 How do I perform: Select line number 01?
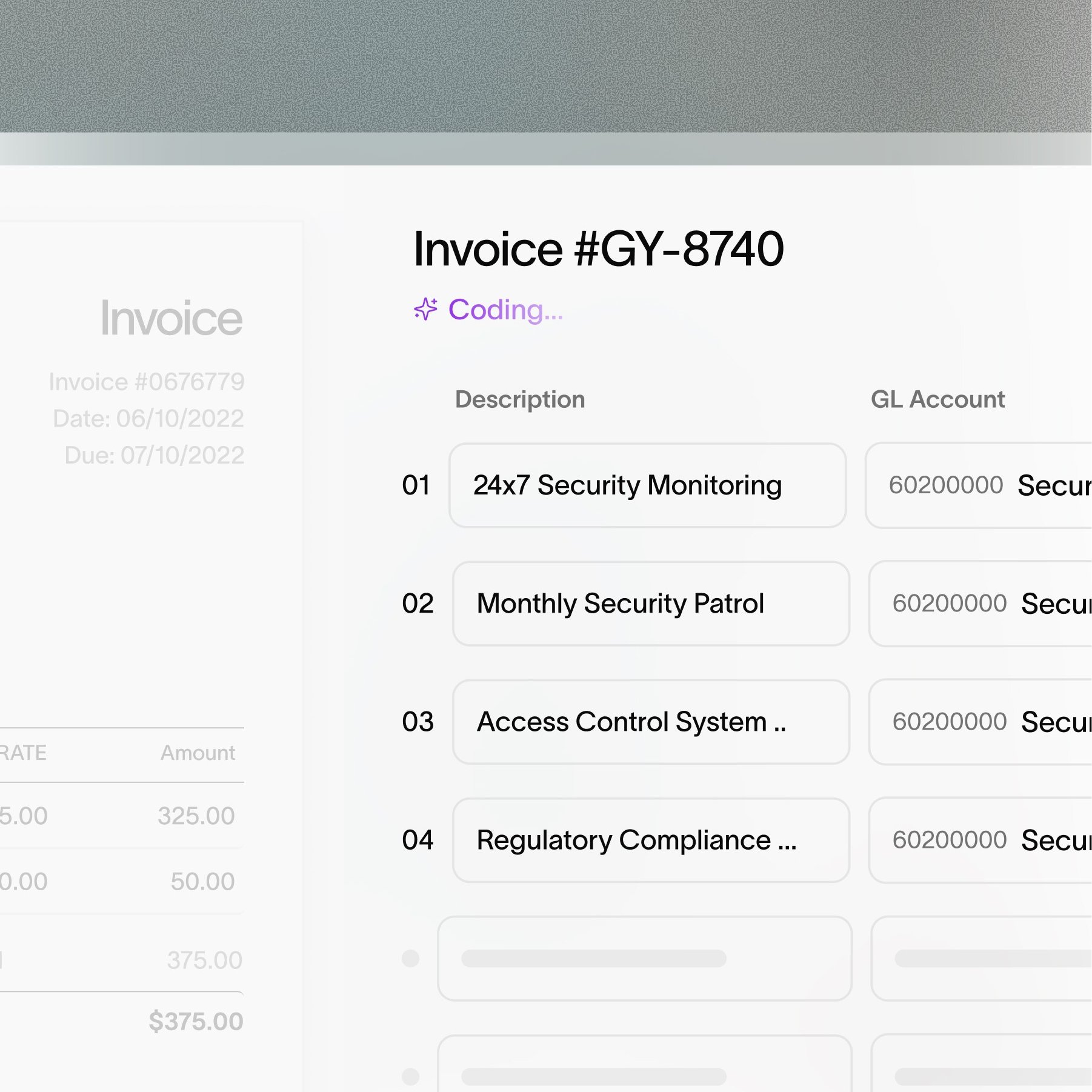click(416, 485)
